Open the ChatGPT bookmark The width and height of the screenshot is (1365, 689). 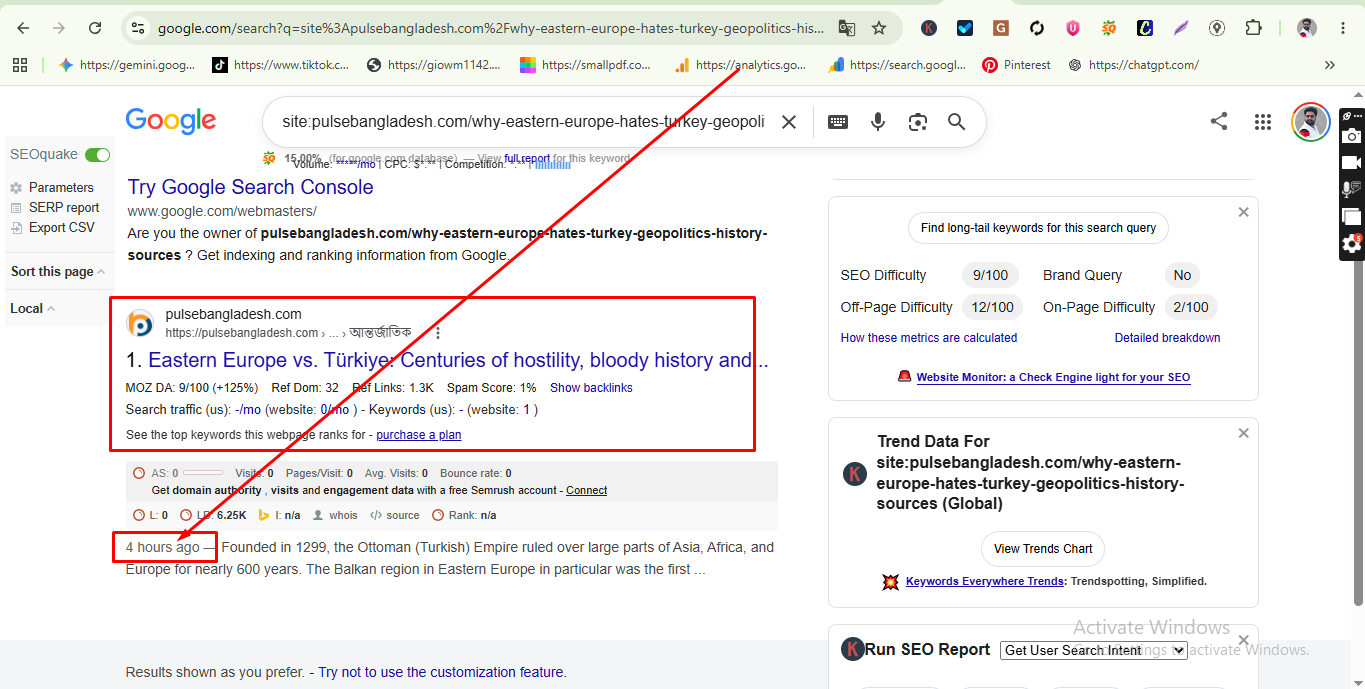(1134, 65)
